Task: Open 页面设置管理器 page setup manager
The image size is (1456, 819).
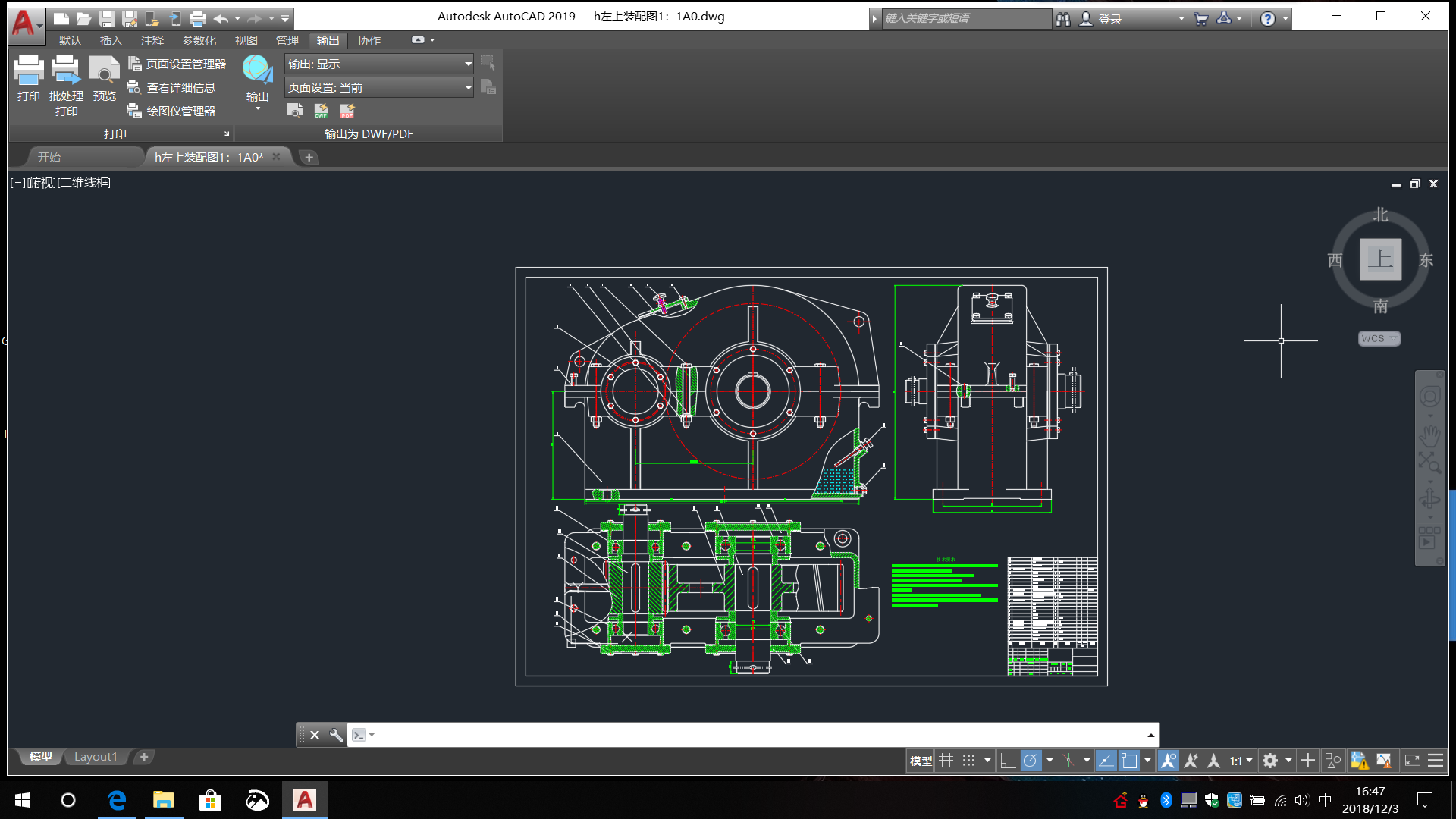Action: tap(177, 64)
